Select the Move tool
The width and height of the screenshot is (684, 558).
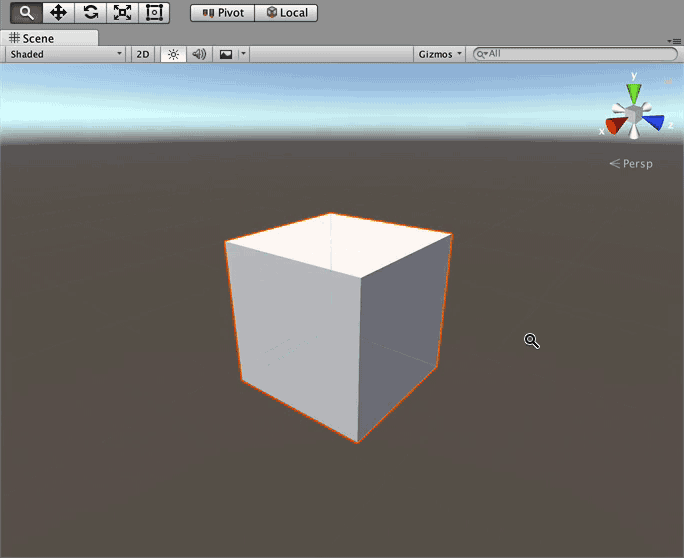point(58,13)
